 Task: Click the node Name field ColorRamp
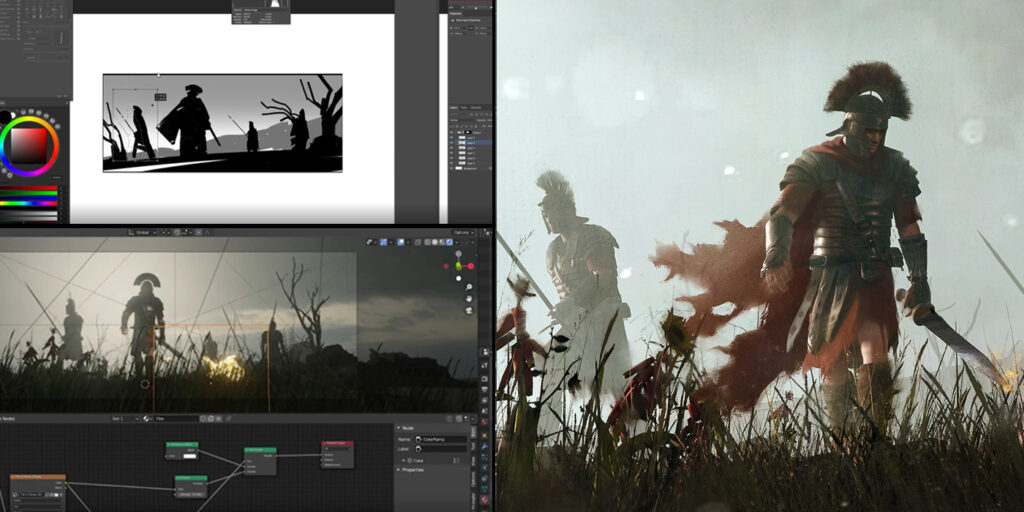[x=441, y=440]
